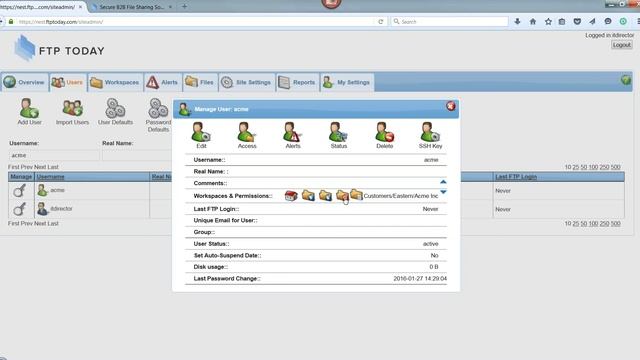Screen dimensions: 640x360
Task: Focus the Username filter field
Action: [54, 156]
